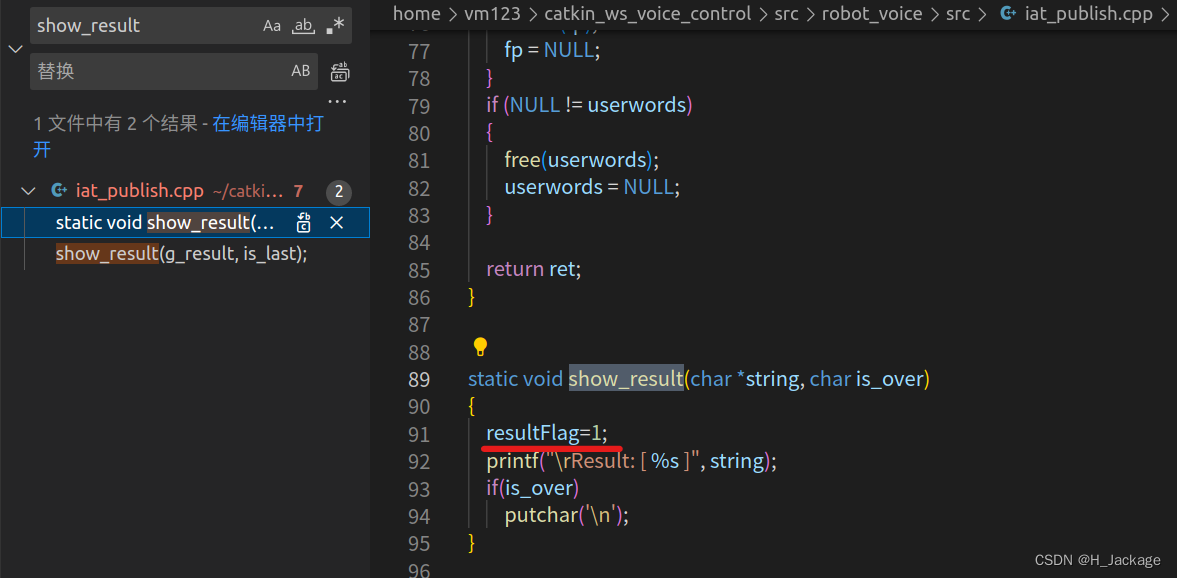Replace the selected match icon
The width and height of the screenshot is (1177, 578).
click(x=304, y=223)
